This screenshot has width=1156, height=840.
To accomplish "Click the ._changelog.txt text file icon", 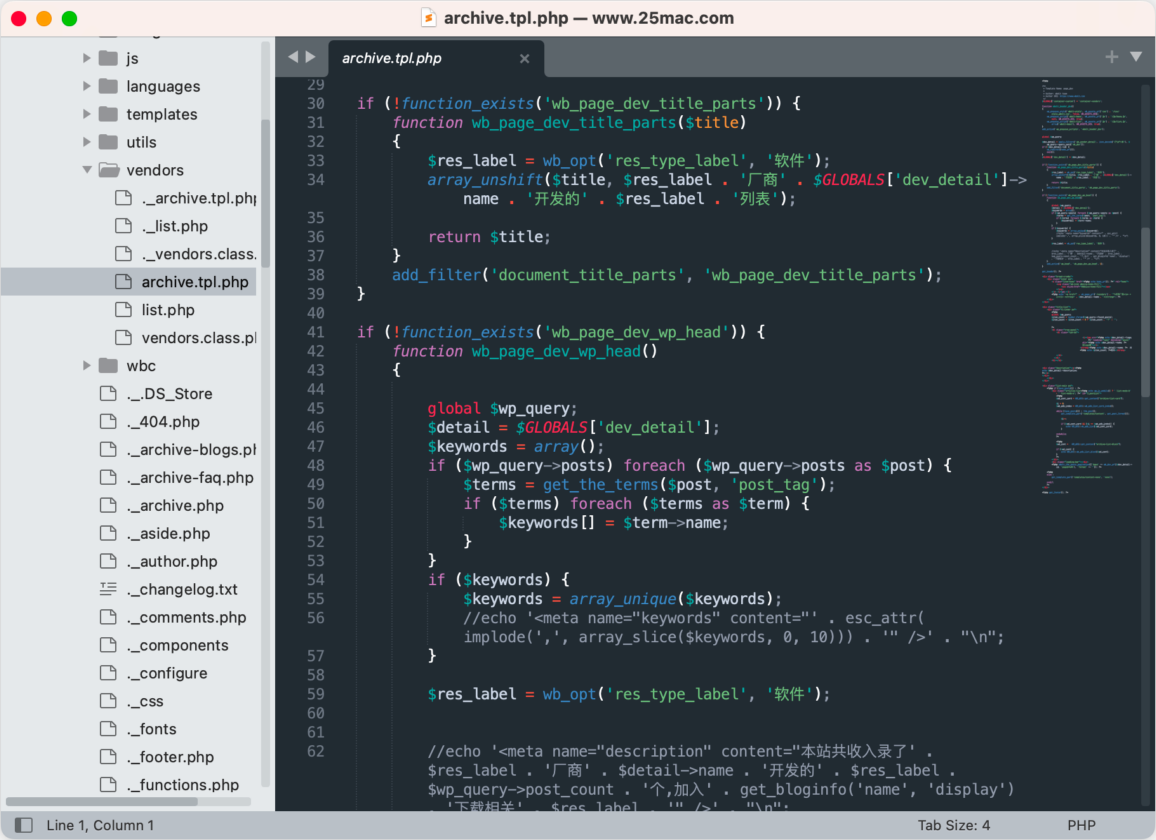I will coord(108,589).
